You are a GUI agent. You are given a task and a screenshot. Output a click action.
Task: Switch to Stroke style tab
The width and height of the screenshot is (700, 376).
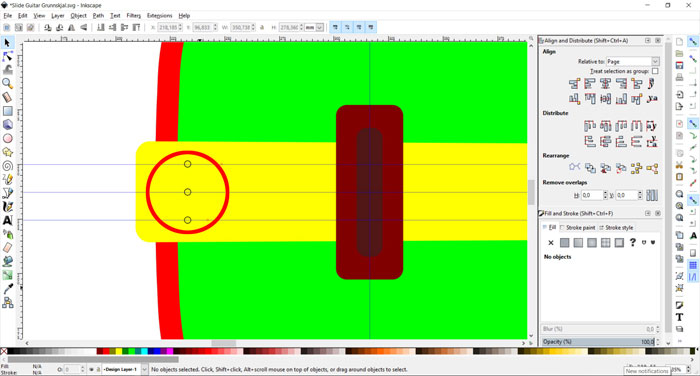pyautogui.click(x=616, y=228)
